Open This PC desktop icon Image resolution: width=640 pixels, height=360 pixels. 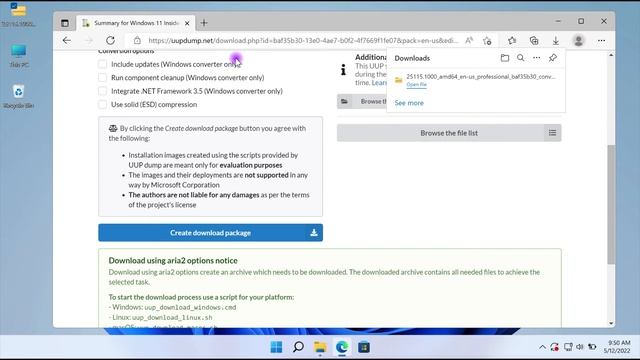pos(19,56)
